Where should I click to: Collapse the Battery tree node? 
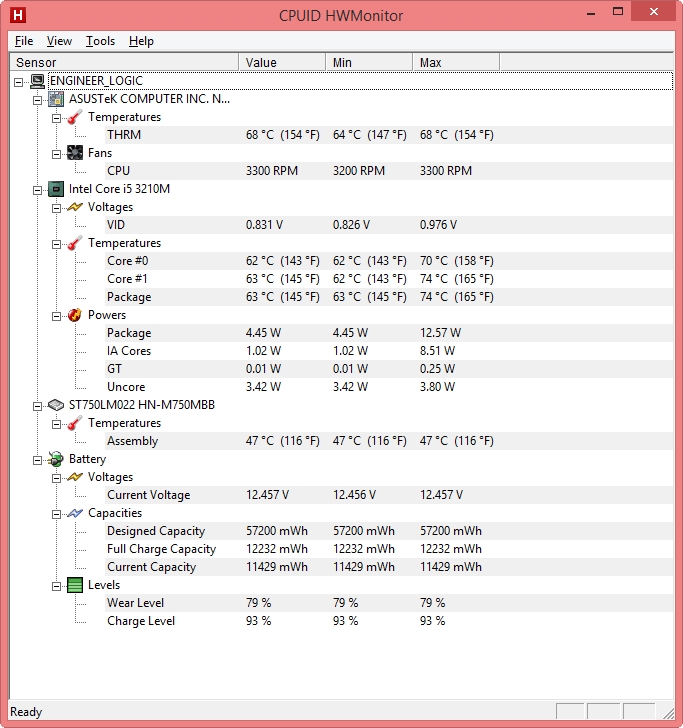pos(38,459)
